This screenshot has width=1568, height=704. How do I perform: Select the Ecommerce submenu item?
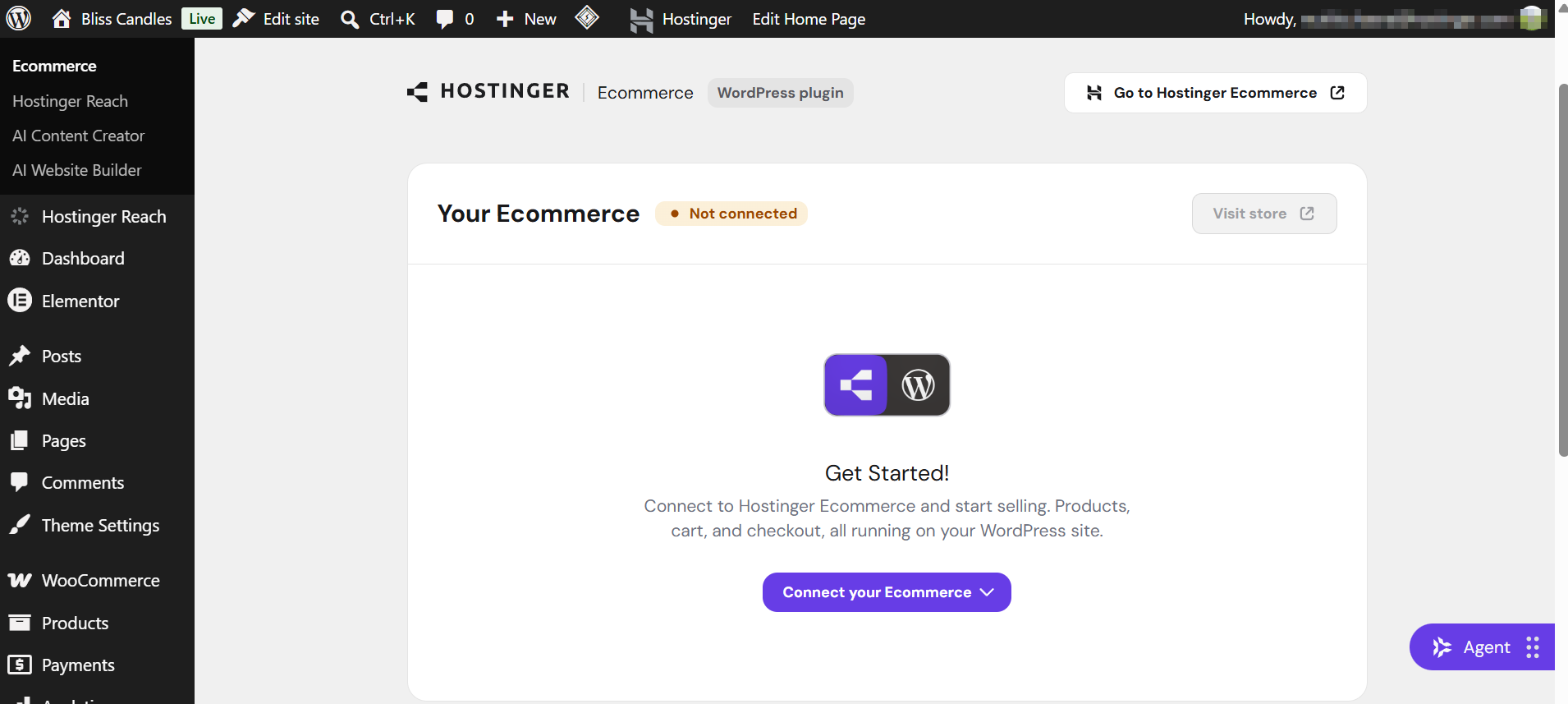pos(54,66)
